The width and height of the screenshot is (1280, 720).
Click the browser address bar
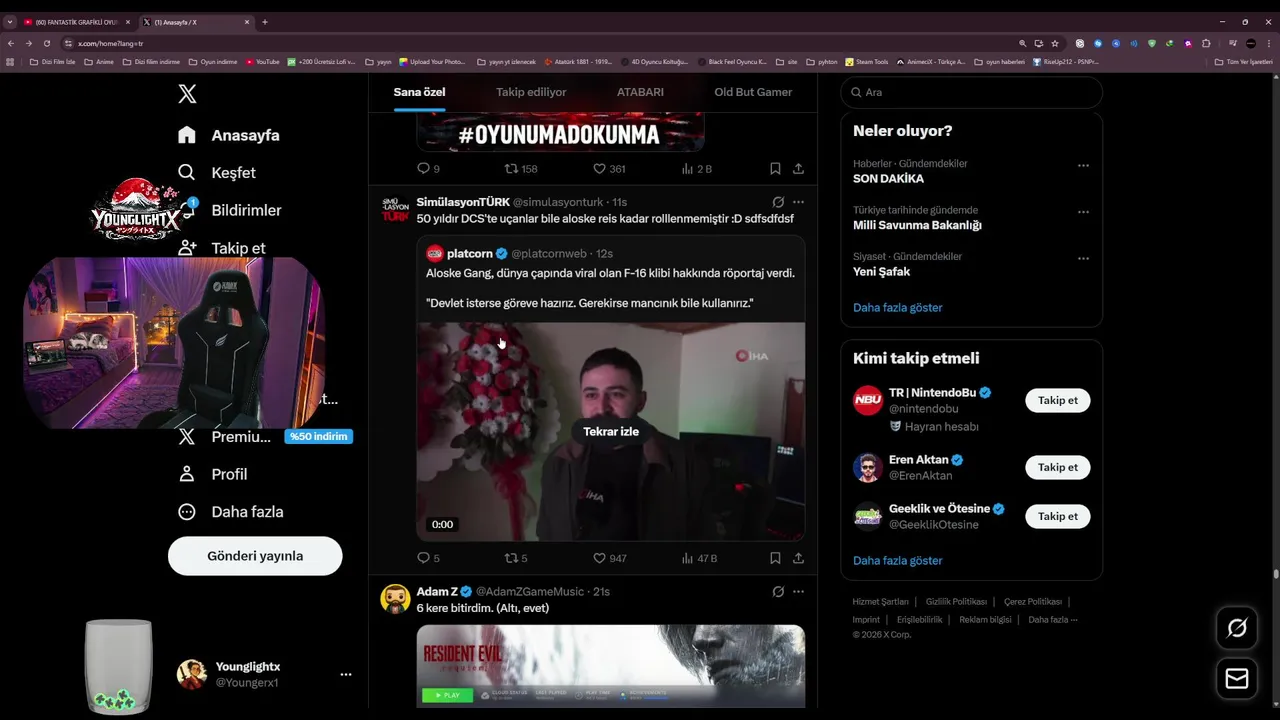click(x=540, y=44)
